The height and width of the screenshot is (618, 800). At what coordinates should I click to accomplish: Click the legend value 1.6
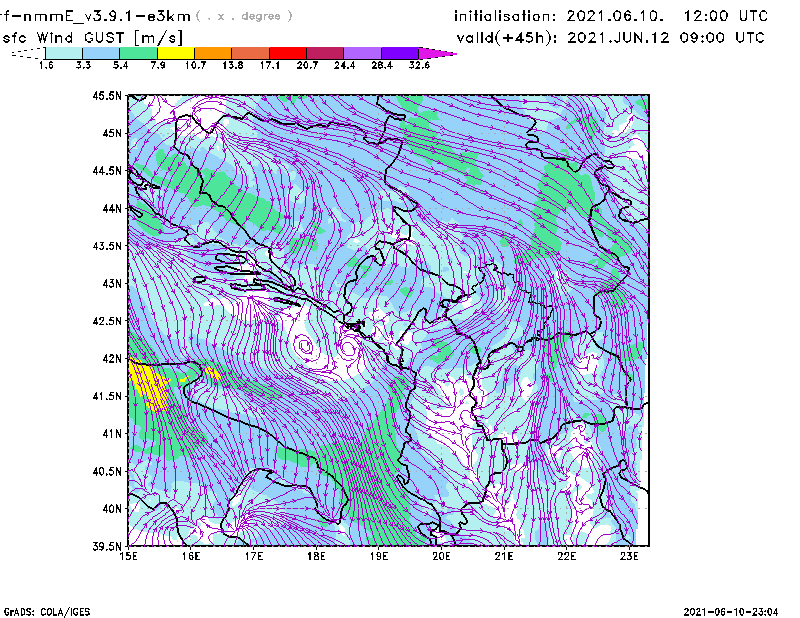coord(46,65)
